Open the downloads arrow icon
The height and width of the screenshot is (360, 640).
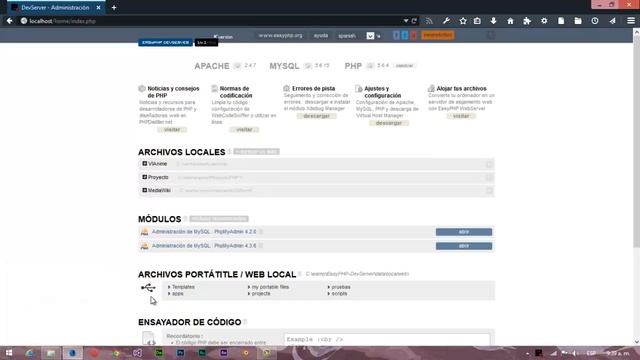tap(493, 21)
